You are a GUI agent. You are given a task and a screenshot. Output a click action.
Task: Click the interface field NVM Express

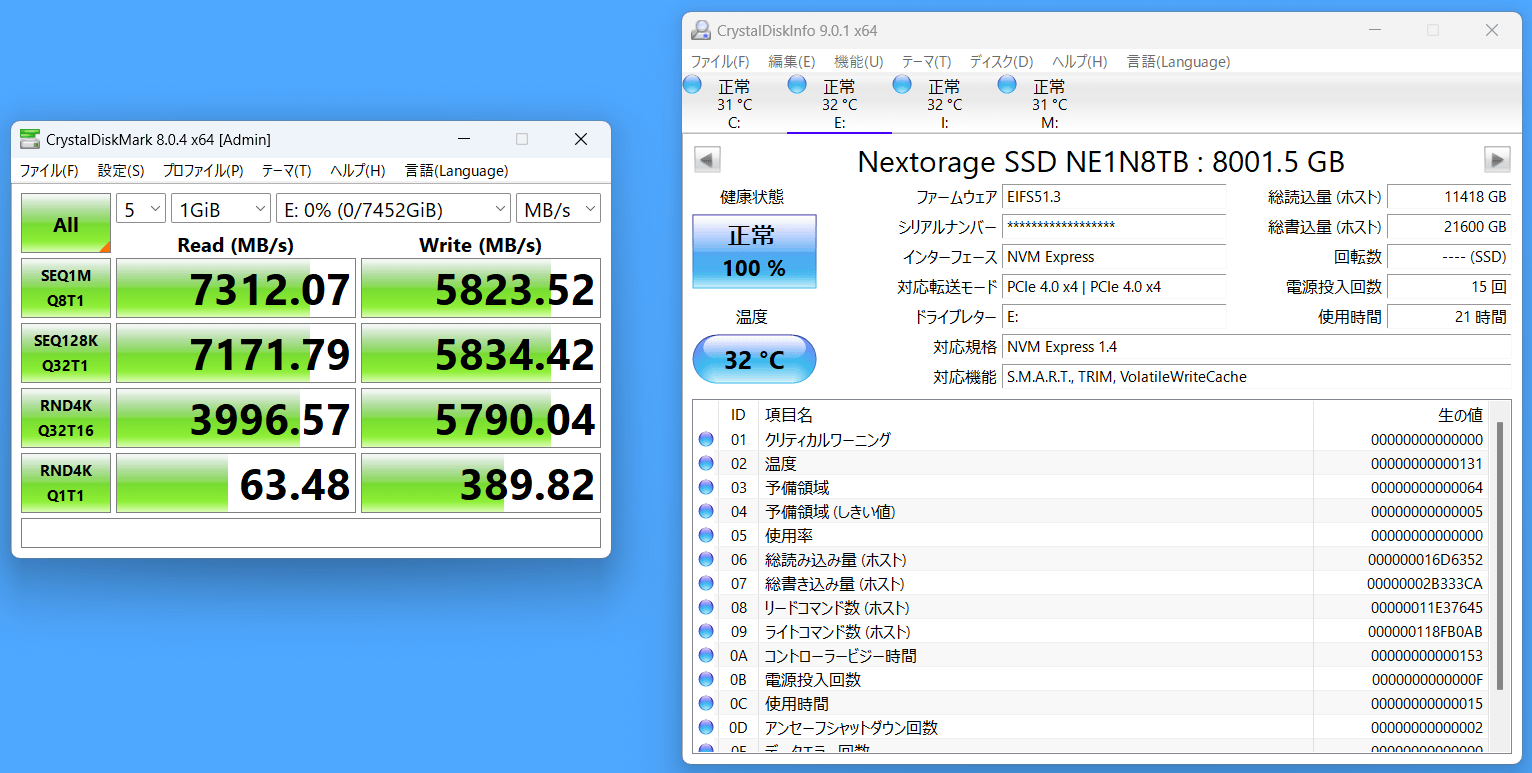point(1114,257)
